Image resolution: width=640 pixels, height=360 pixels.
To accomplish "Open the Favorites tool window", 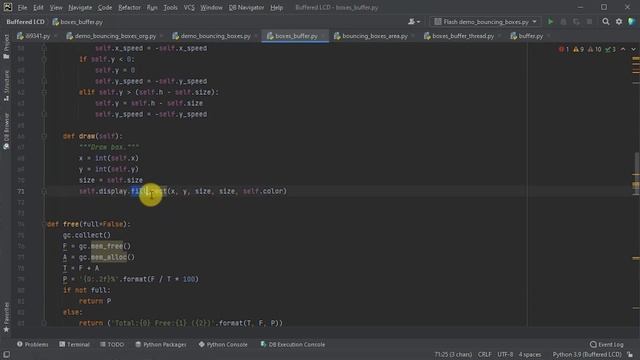I will 6,317.
